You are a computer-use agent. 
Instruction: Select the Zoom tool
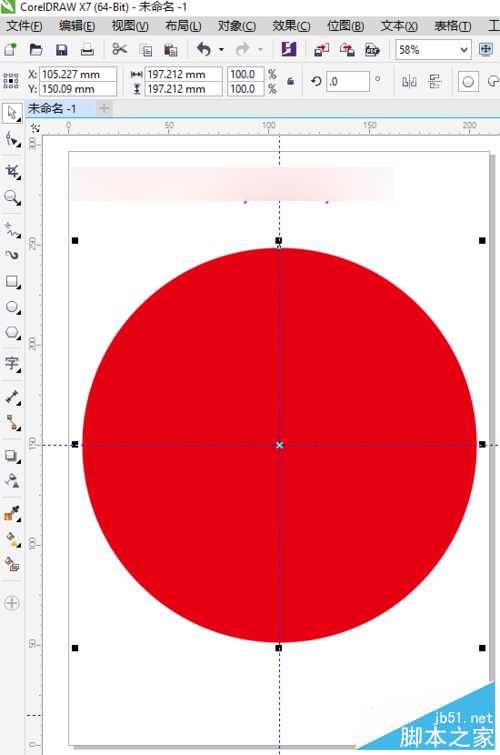coord(12,197)
